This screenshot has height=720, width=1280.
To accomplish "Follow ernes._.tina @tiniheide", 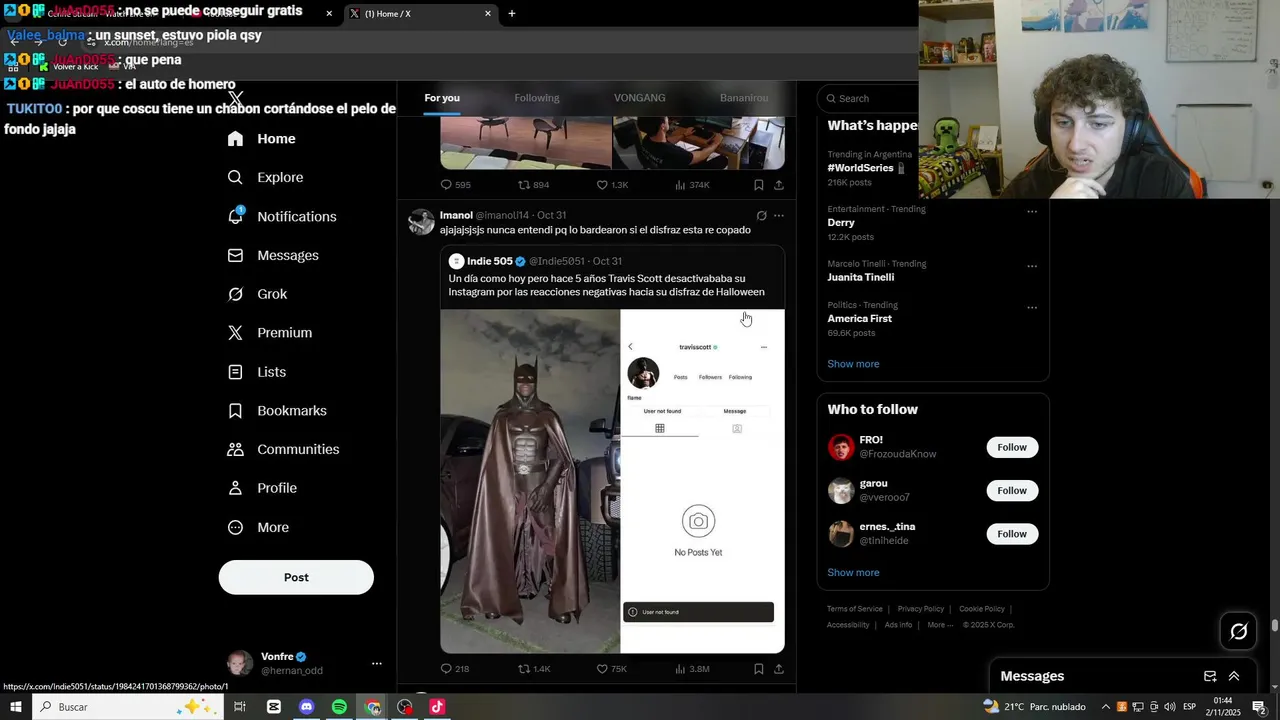I will [1012, 534].
